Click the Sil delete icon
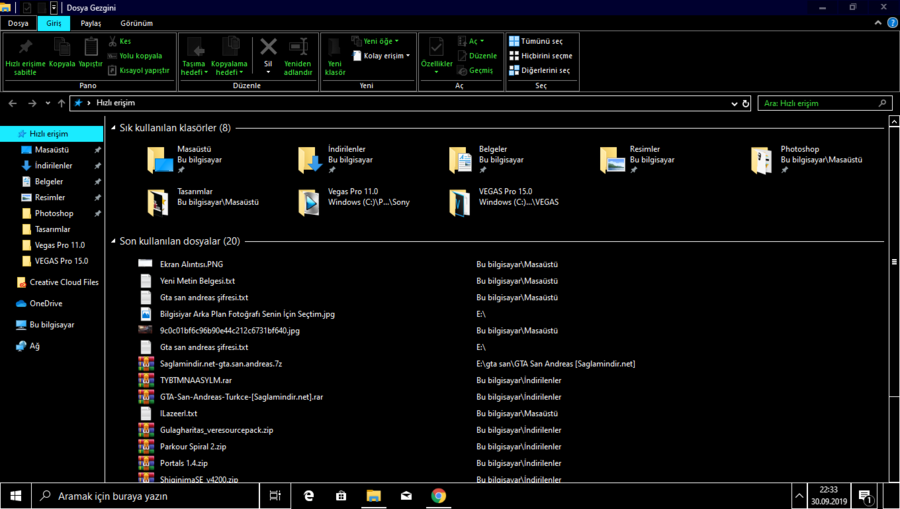Viewport: 900px width, 509px height. point(268,46)
